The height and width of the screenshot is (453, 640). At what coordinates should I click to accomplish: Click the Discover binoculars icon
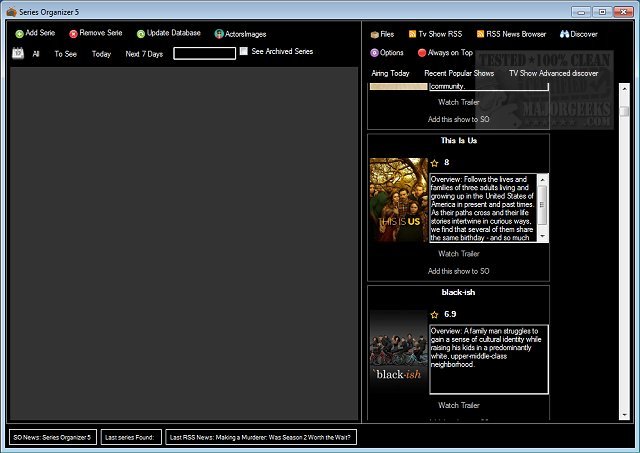(x=564, y=34)
